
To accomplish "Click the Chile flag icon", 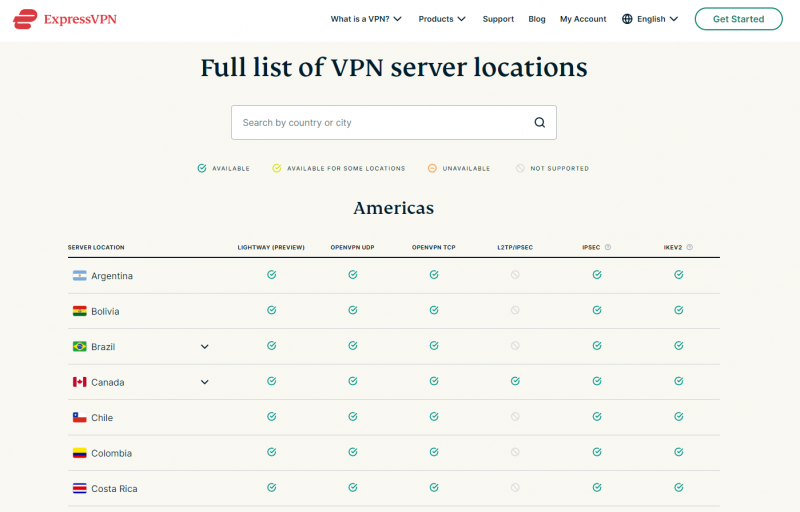I will (80, 418).
